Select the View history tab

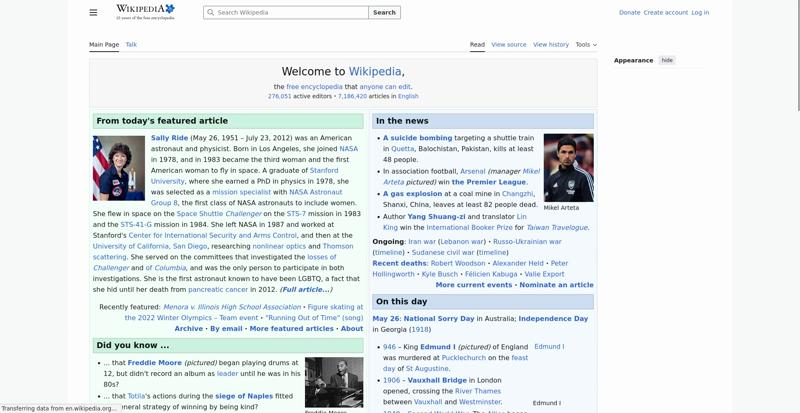[x=551, y=45]
